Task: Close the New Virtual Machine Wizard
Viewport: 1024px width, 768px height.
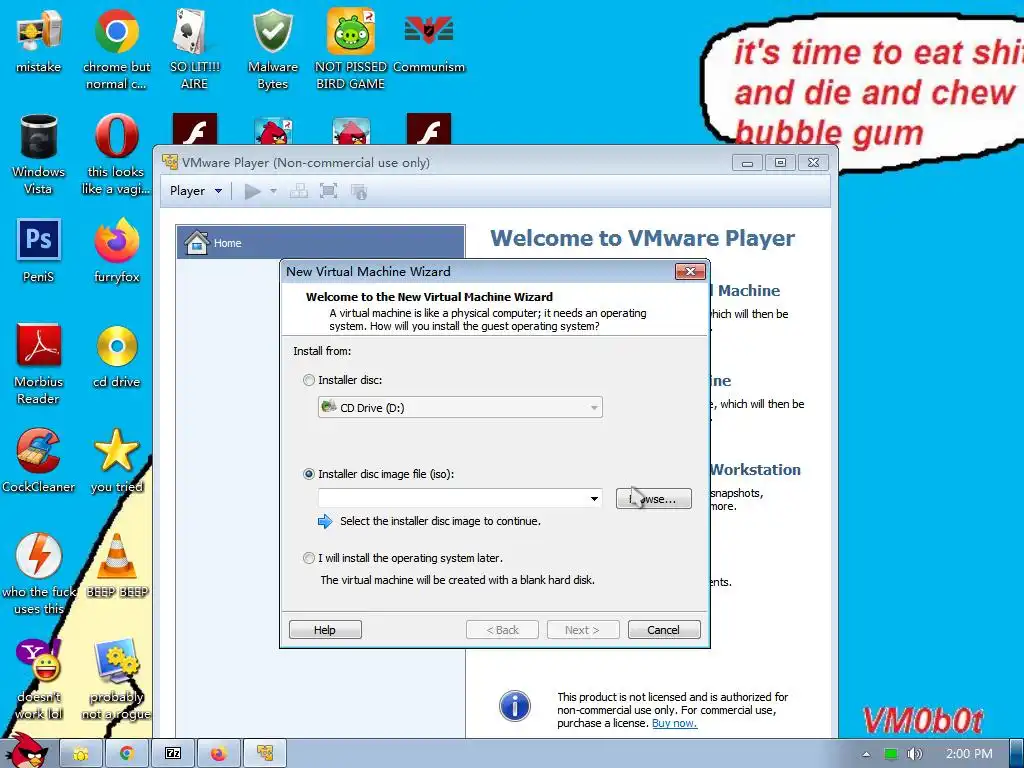Action: pyautogui.click(x=690, y=271)
